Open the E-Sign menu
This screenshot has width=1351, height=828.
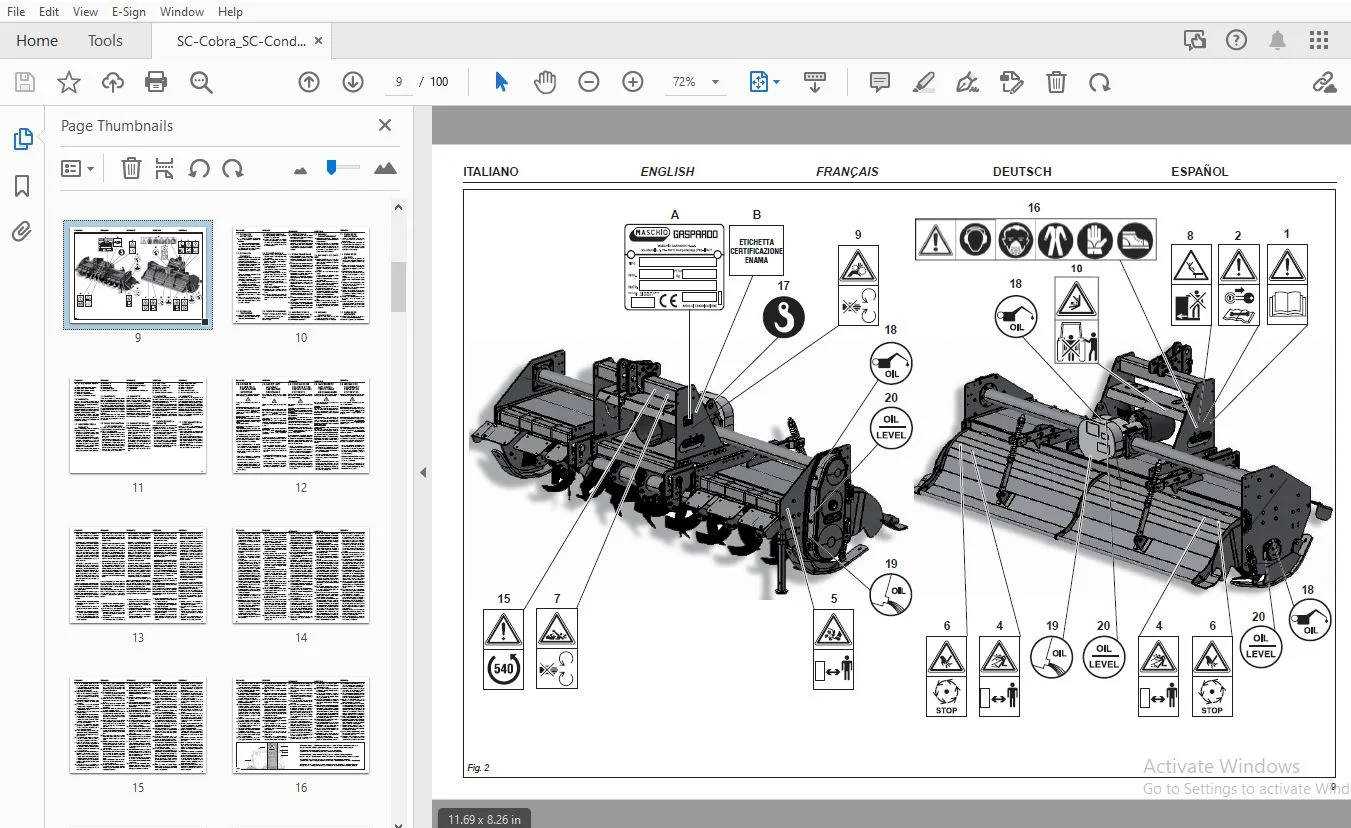point(128,12)
